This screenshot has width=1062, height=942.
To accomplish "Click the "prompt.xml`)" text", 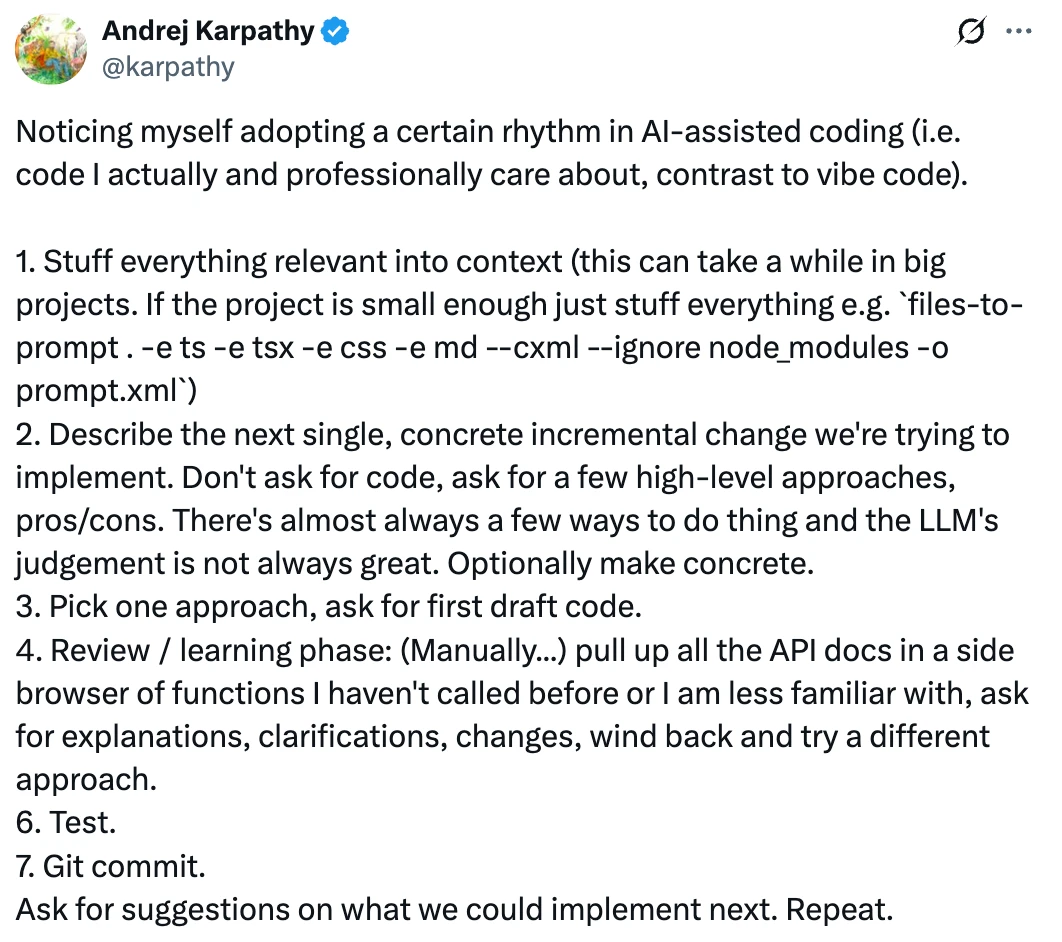I will pyautogui.click(x=106, y=391).
